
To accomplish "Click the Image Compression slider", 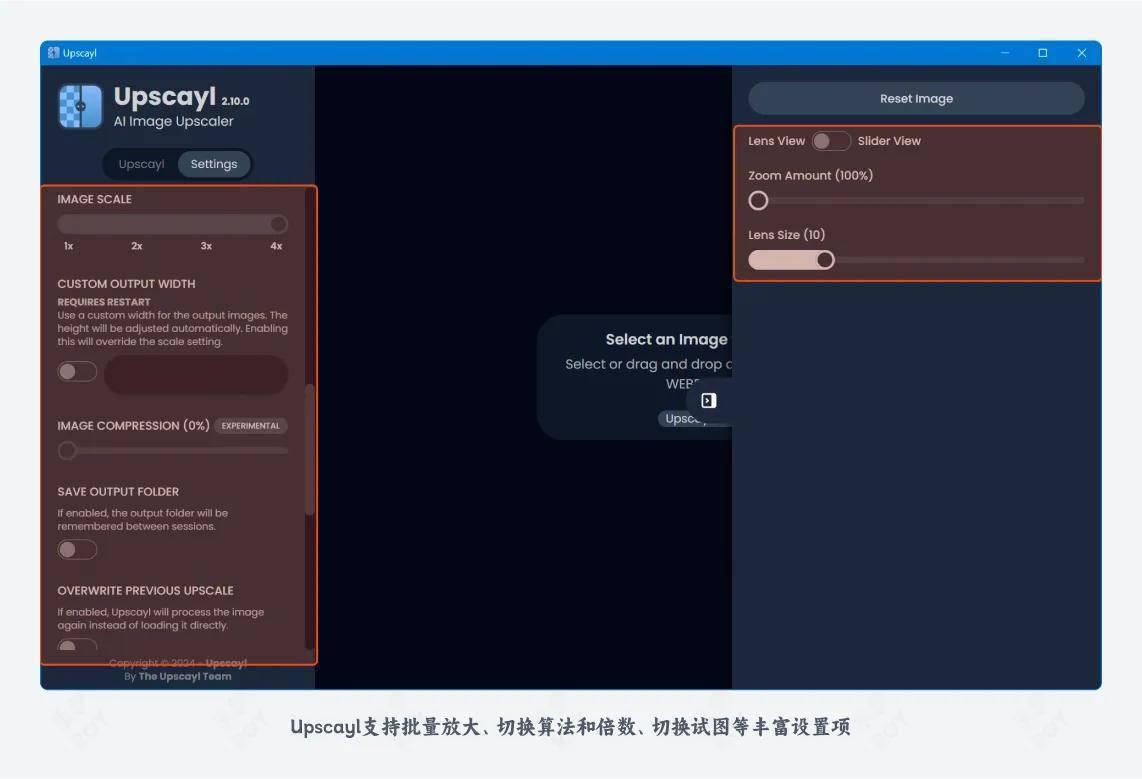I will tap(173, 451).
